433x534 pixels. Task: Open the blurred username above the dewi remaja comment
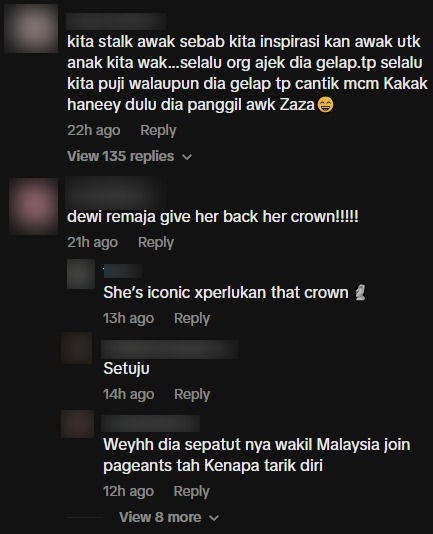click(x=115, y=193)
